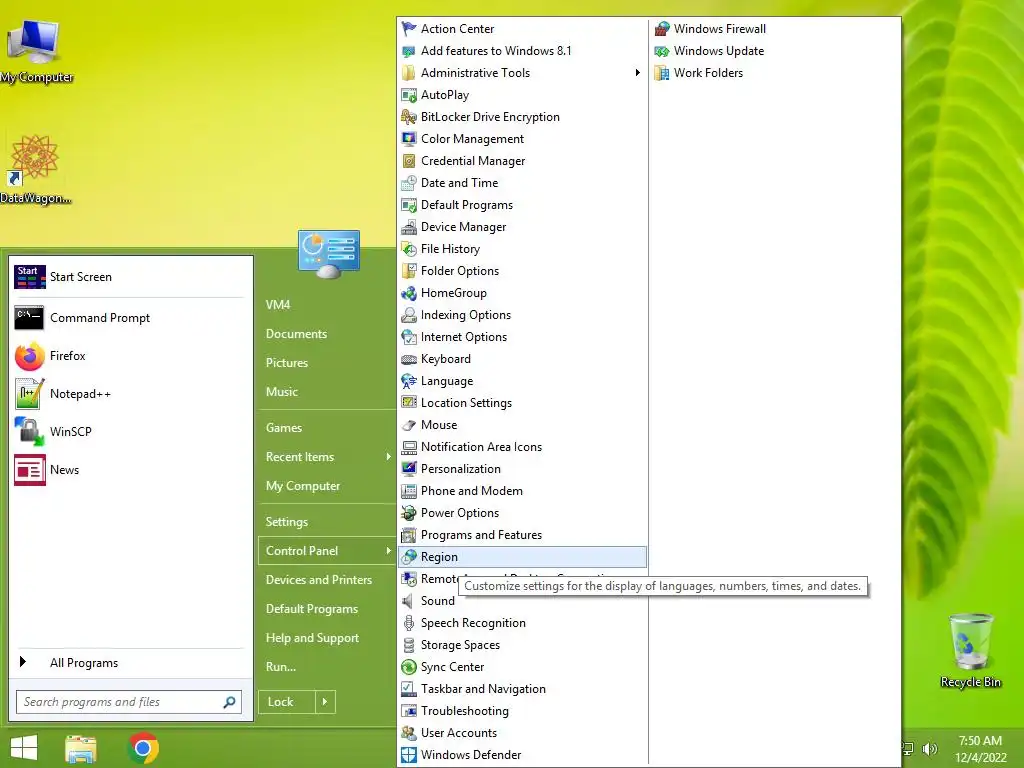
Task: Click the Firefox icon in Start menu
Action: [x=29, y=356]
